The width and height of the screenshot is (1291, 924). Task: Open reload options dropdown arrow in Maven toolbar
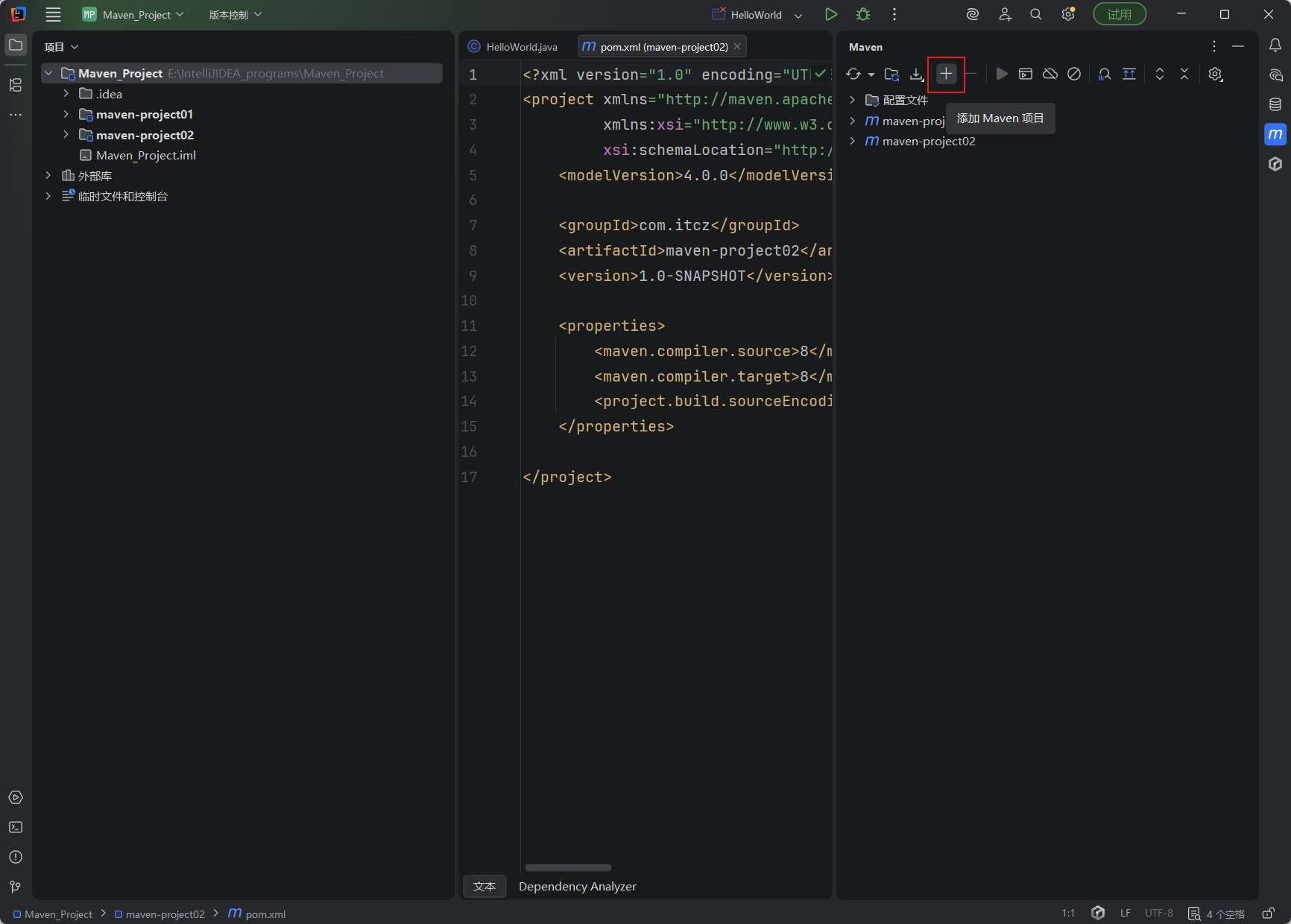click(871, 75)
